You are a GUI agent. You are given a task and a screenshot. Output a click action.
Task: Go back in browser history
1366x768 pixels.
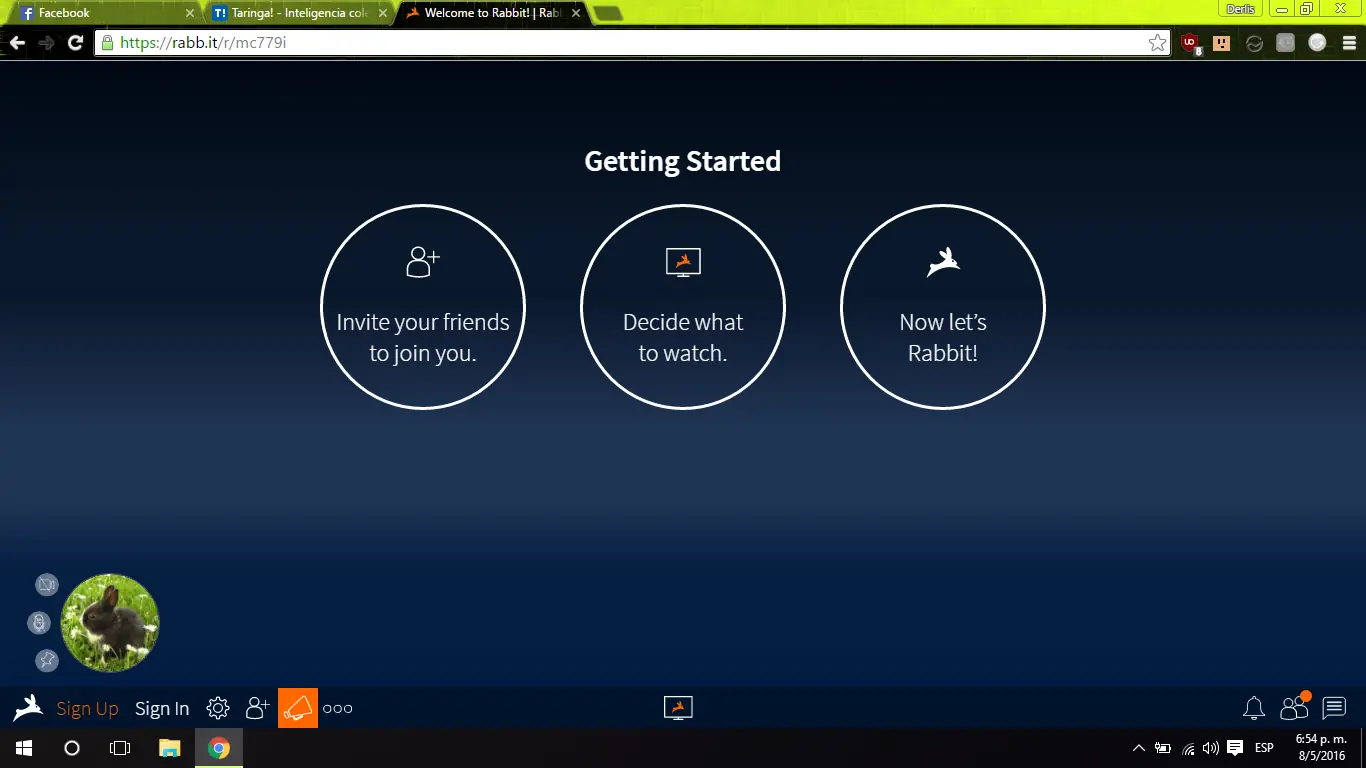(16, 42)
